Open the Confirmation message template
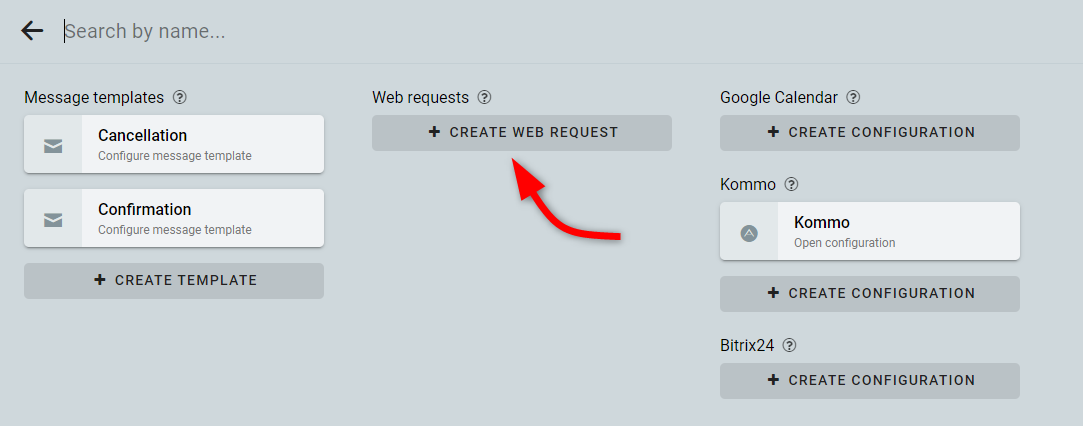 point(174,218)
